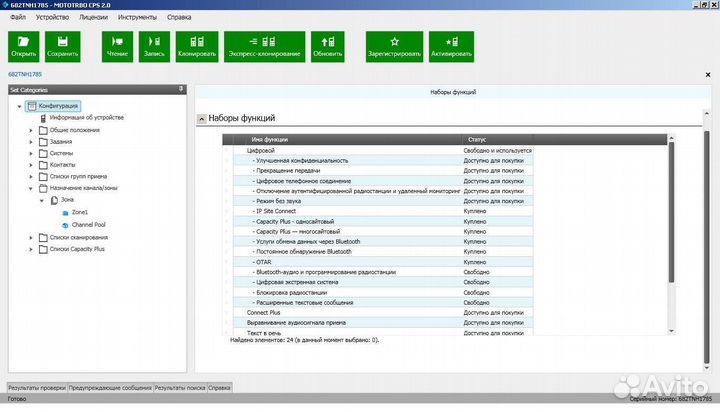This screenshot has height=412, width=720.
Task: Expand the Списки сканирования tree node
Action: pyautogui.click(x=30, y=237)
